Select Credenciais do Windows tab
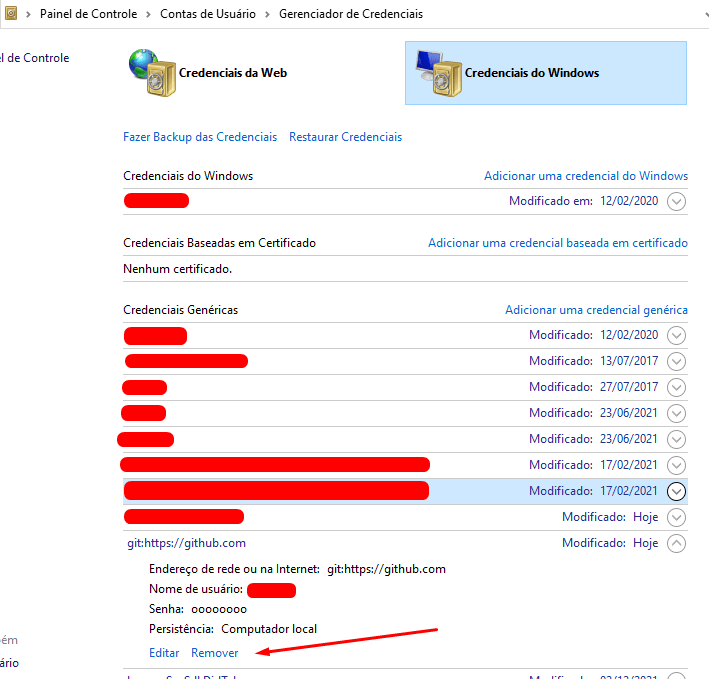Image resolution: width=709 pixels, height=679 pixels. [x=546, y=73]
